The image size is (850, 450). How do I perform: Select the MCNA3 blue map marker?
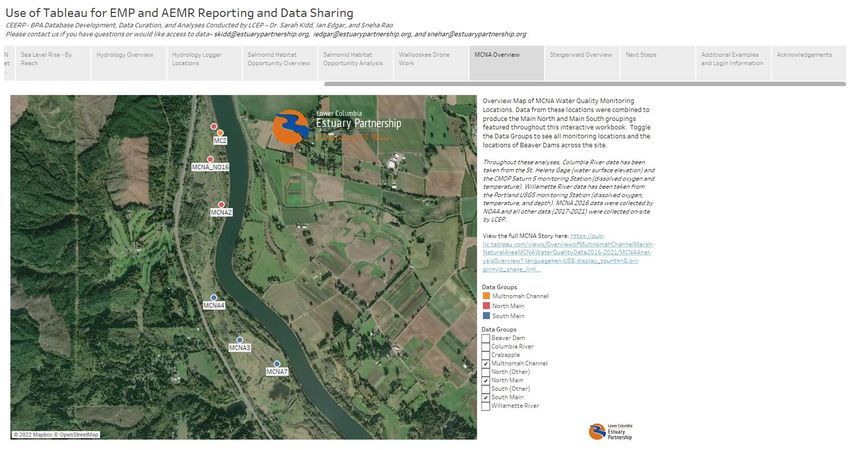240,340
